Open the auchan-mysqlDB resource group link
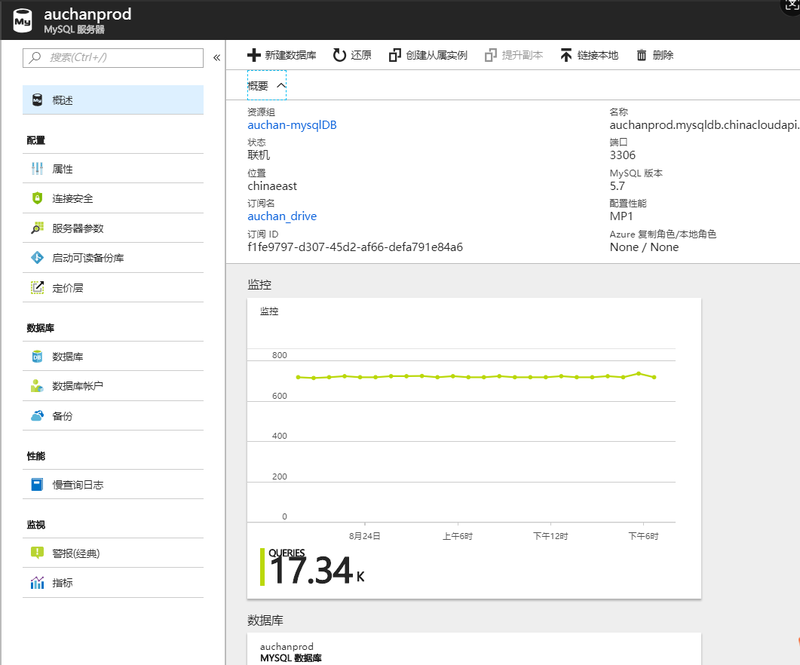Image resolution: width=800 pixels, height=665 pixels. pos(292,125)
